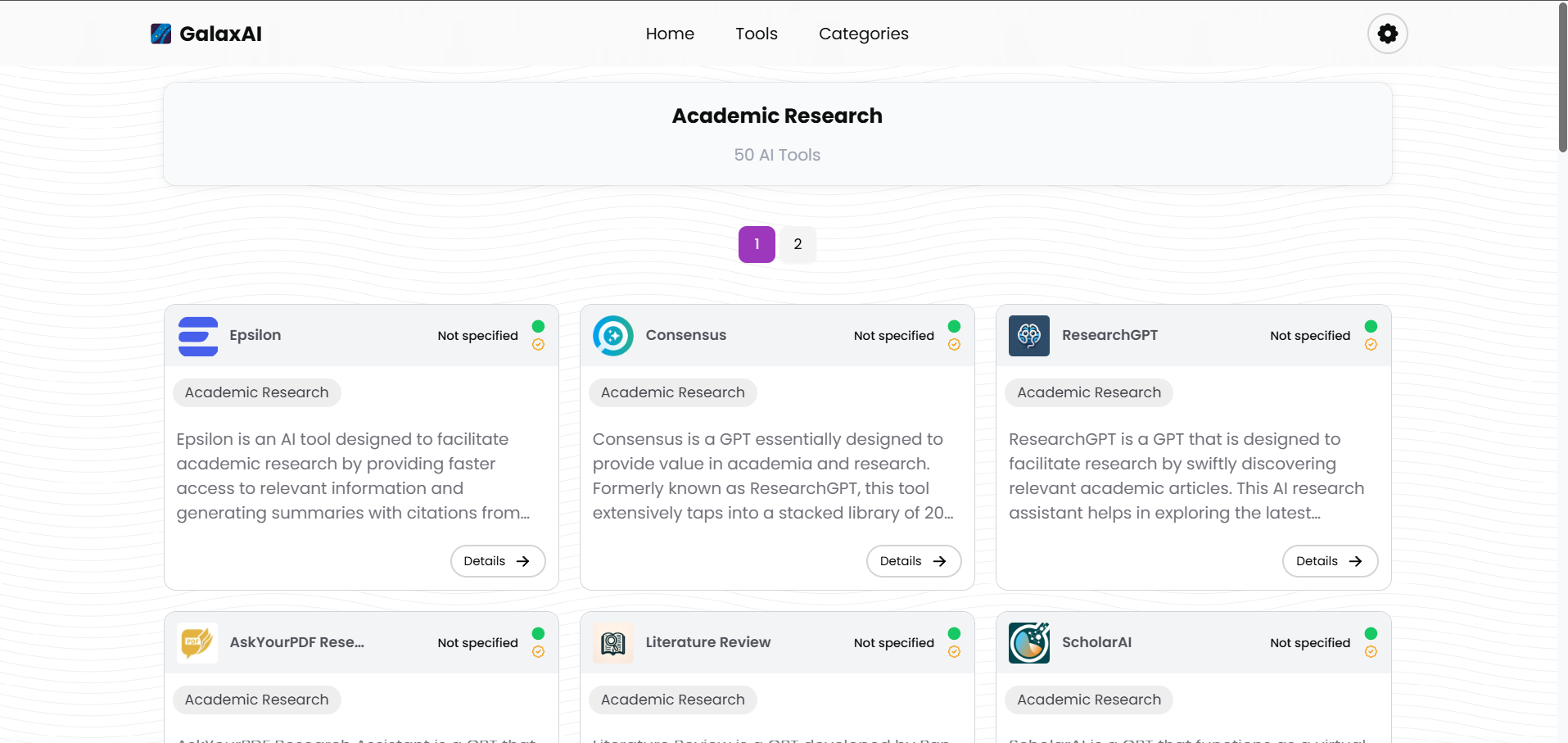Select Academic Research tag on Consensus card

673,392
